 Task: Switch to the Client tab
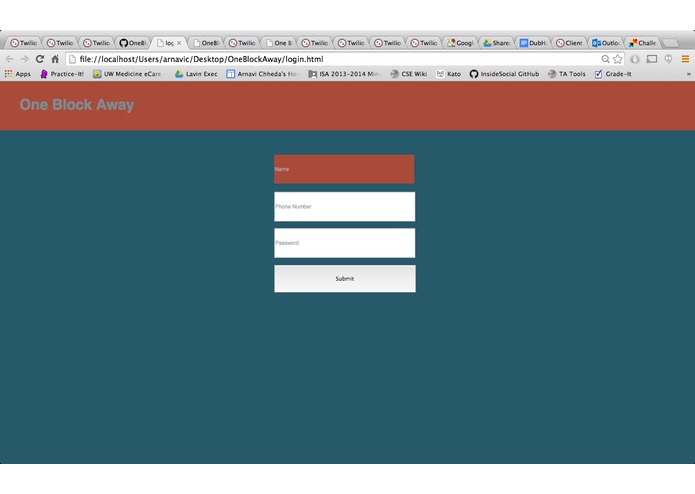(x=569, y=43)
